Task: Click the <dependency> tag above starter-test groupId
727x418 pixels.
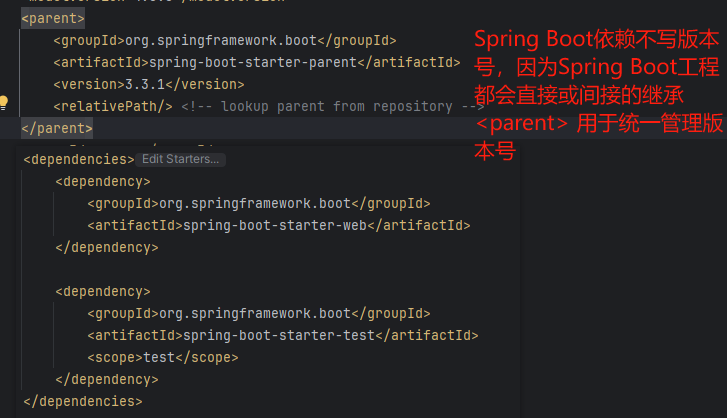Action: tap(103, 291)
